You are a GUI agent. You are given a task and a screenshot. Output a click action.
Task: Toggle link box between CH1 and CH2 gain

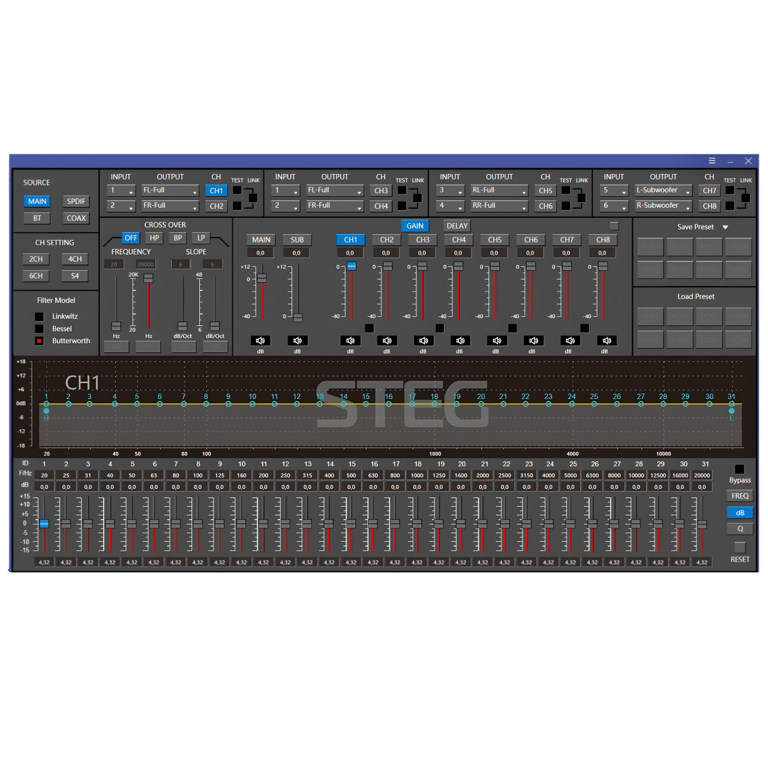(369, 328)
